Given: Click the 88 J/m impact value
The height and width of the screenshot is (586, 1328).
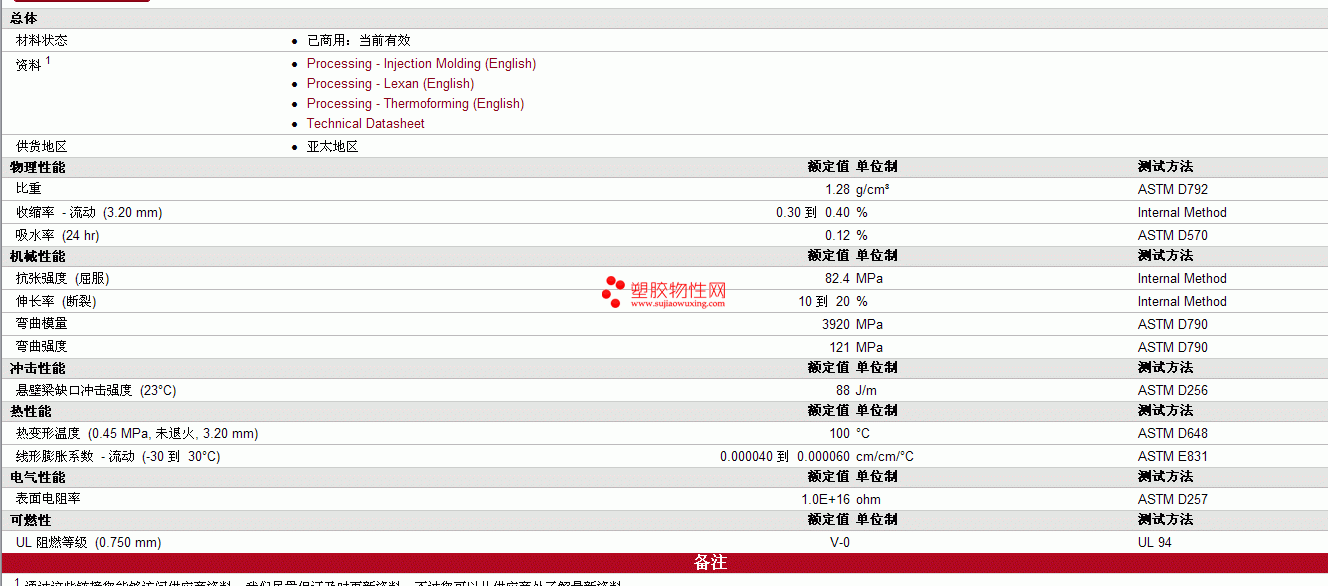Looking at the screenshot, I should [x=858, y=390].
